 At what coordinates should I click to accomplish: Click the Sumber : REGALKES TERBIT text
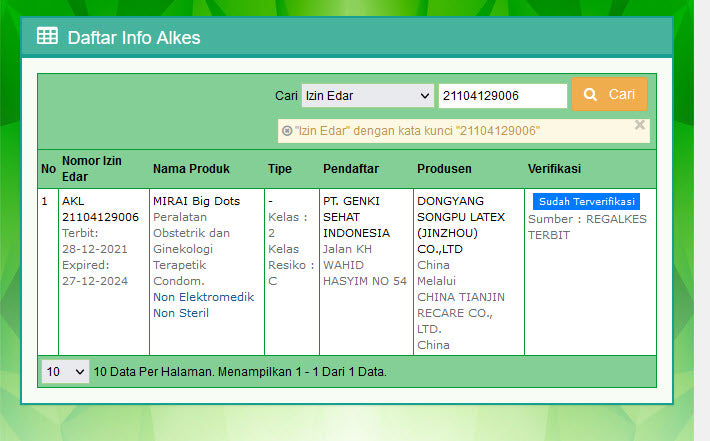[x=587, y=227]
